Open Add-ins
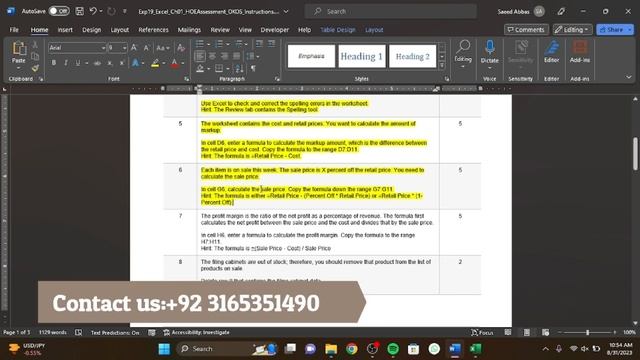This screenshot has width=640, height=360. tap(580, 52)
